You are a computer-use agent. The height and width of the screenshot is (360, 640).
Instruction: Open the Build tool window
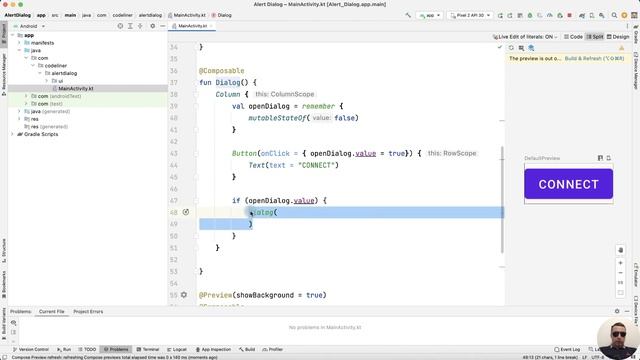(247, 349)
